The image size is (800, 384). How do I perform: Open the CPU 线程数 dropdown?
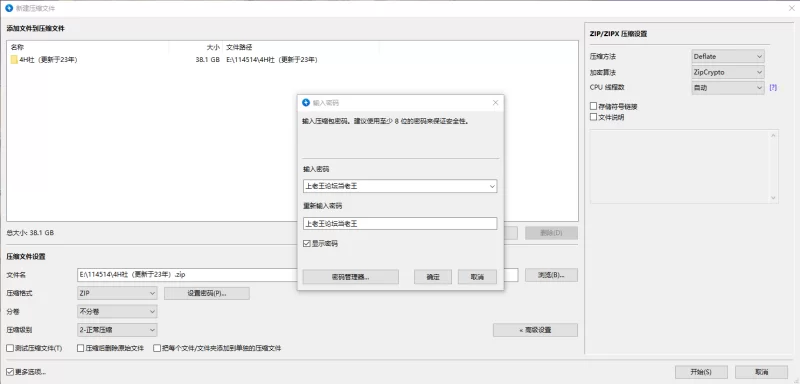[728, 88]
